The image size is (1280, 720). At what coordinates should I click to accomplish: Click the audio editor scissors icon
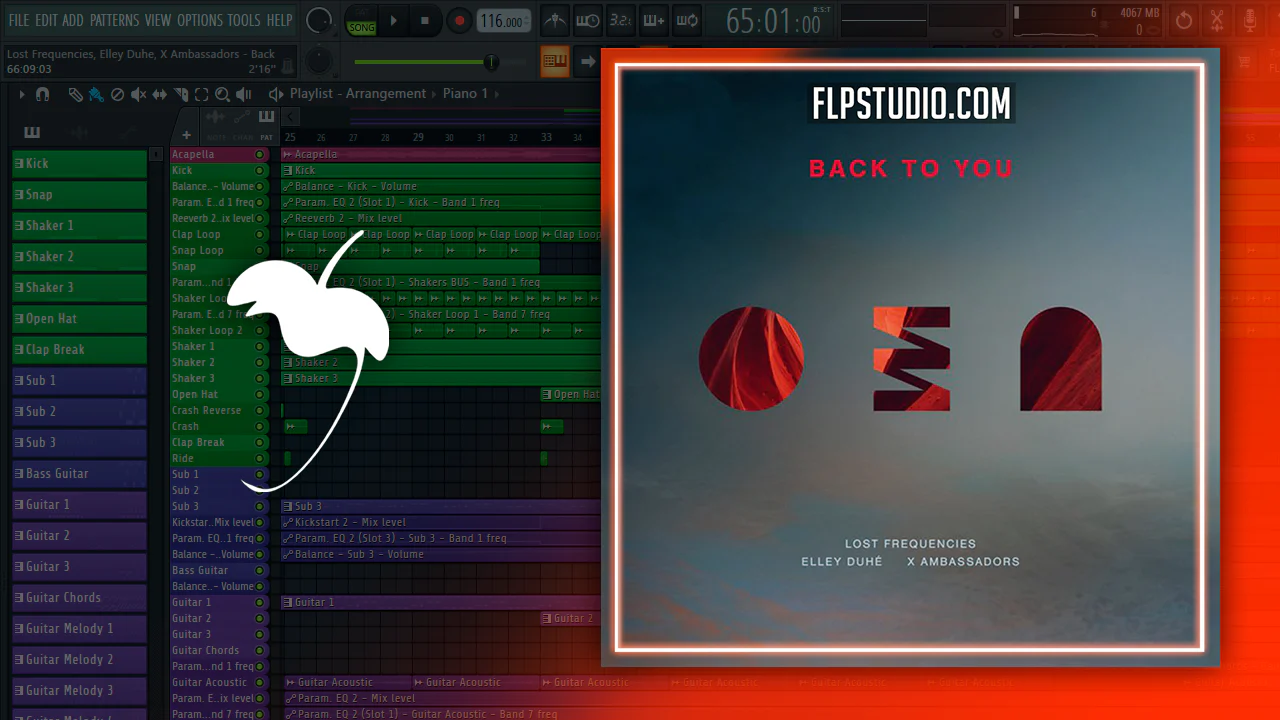tap(1217, 20)
